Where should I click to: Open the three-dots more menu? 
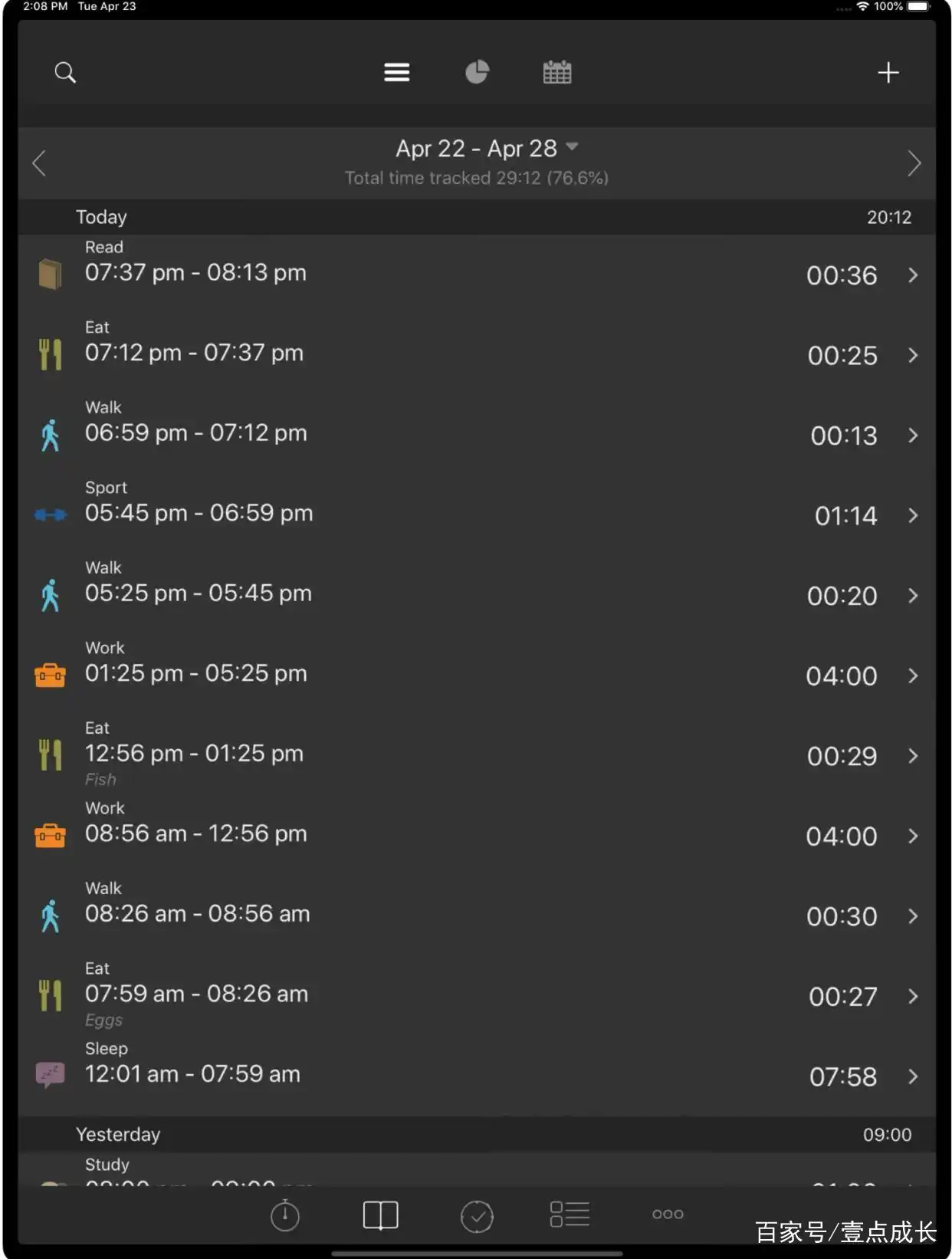(668, 1215)
